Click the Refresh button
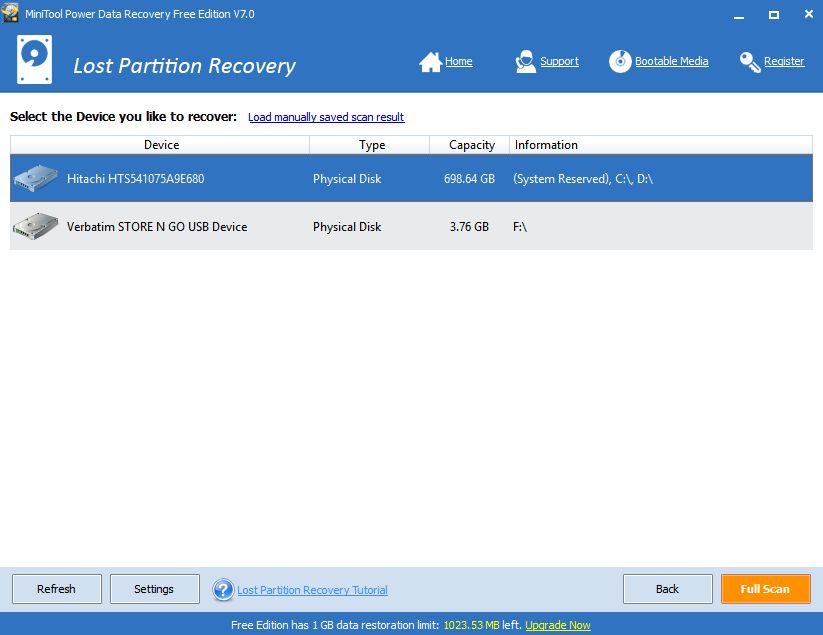This screenshot has height=635, width=823. tap(57, 589)
